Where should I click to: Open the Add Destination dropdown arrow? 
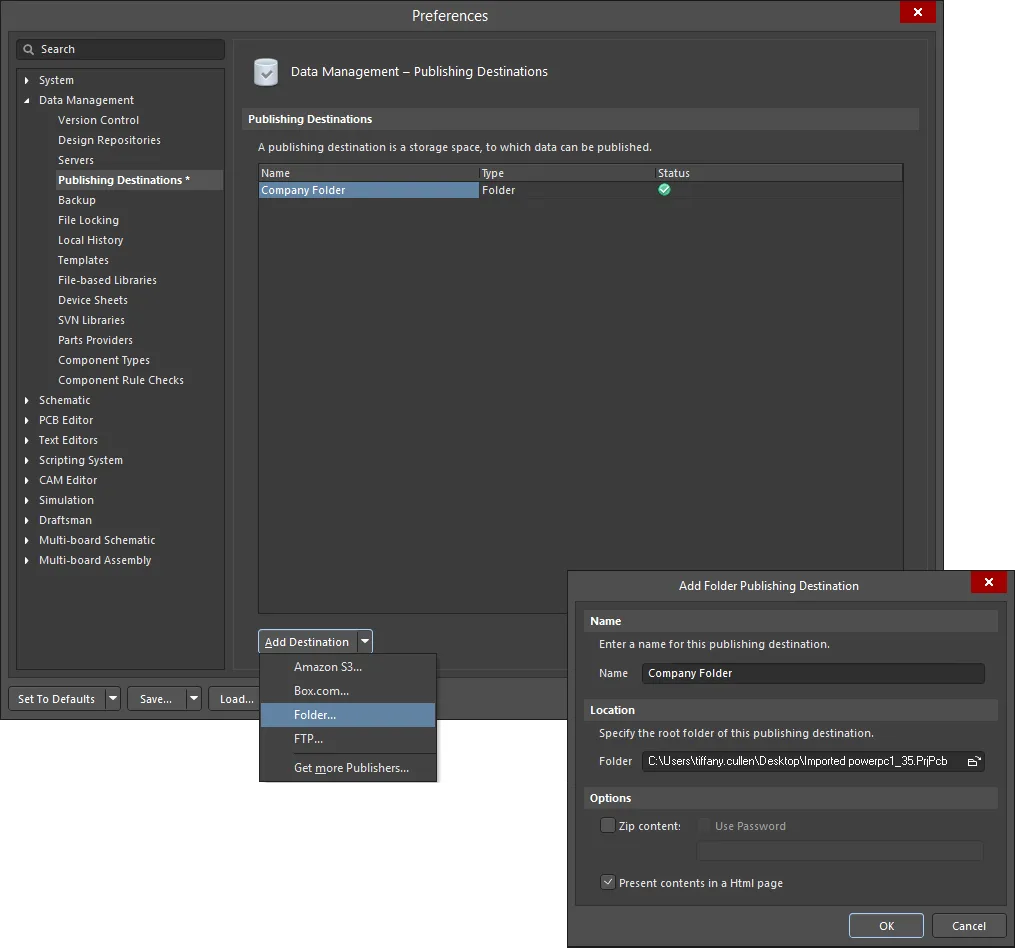pyautogui.click(x=365, y=641)
